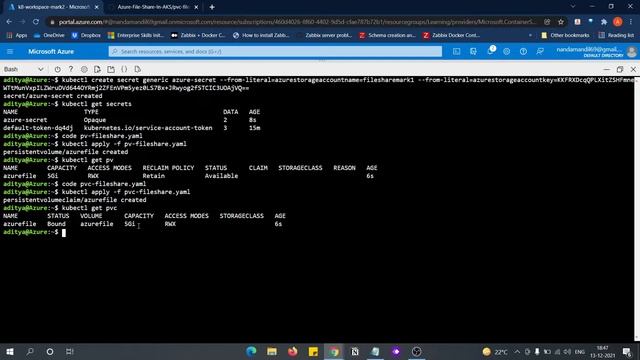
Task: Open new Cloud Shell session icon
Action: [111, 69]
